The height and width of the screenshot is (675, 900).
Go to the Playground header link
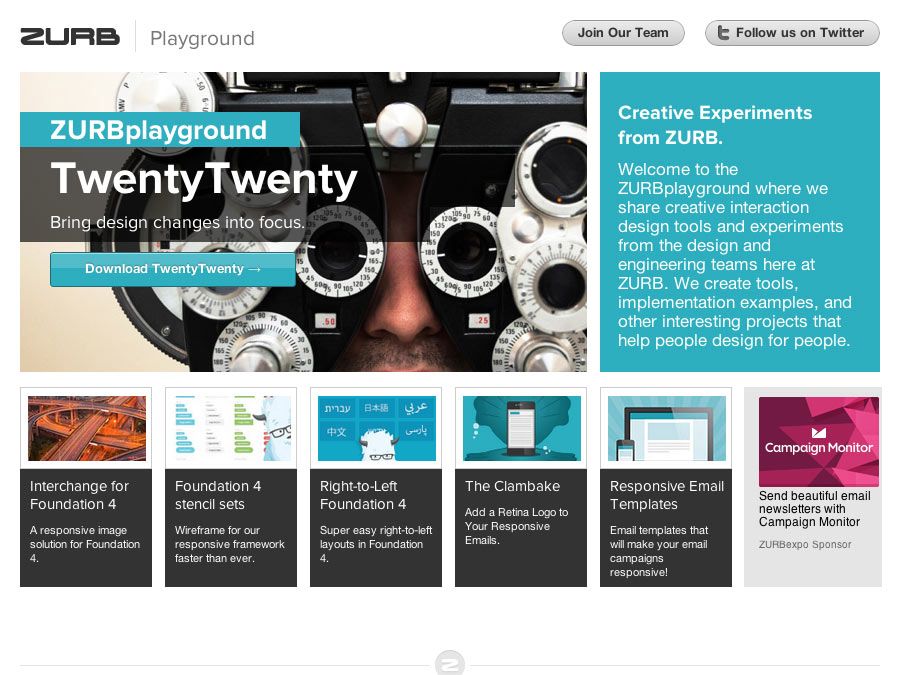click(202, 38)
